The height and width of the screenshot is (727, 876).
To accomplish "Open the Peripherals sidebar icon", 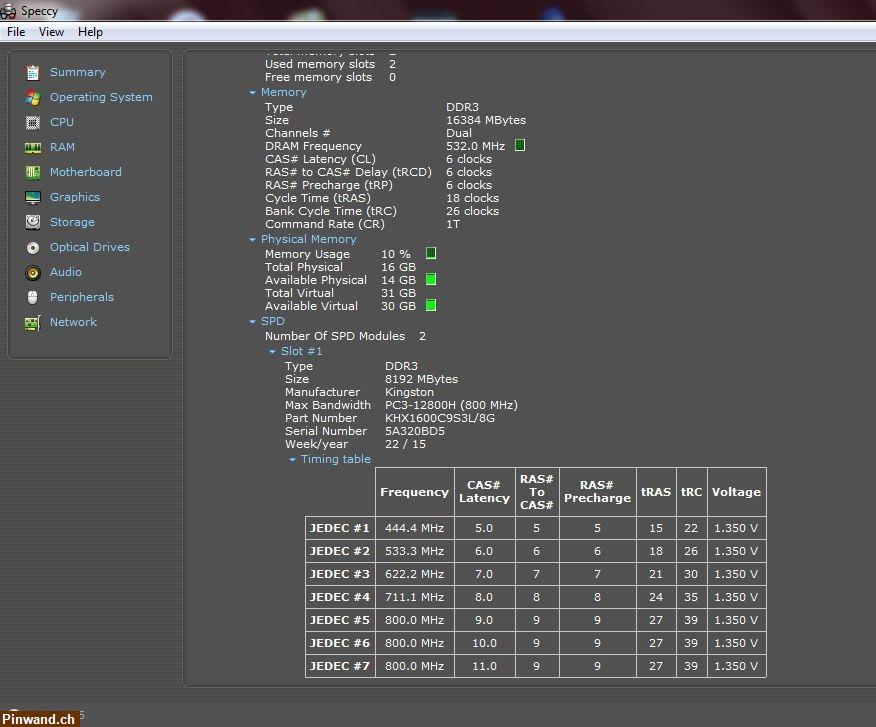I will (x=33, y=297).
